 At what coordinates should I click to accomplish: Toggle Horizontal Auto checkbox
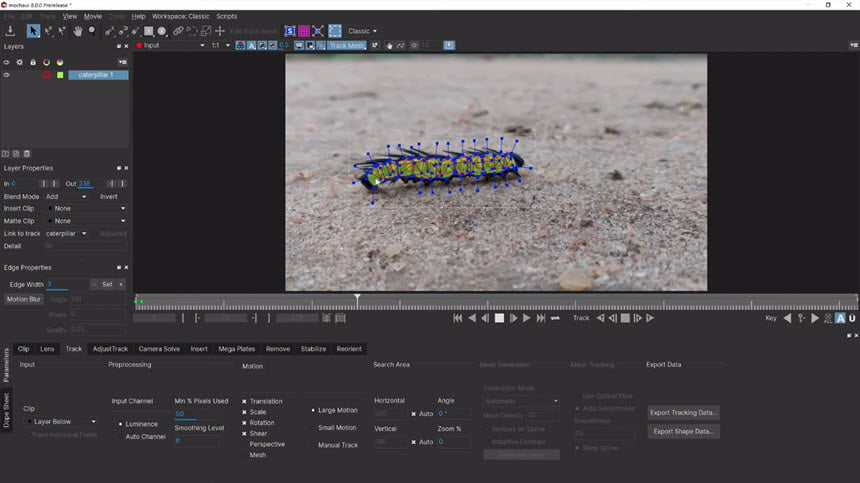414,414
